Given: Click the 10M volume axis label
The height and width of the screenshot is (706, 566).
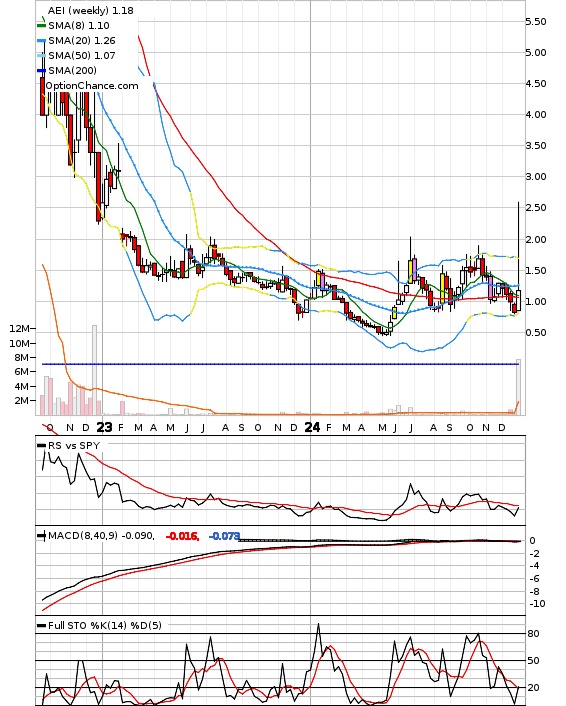Looking at the screenshot, I should pos(19,344).
